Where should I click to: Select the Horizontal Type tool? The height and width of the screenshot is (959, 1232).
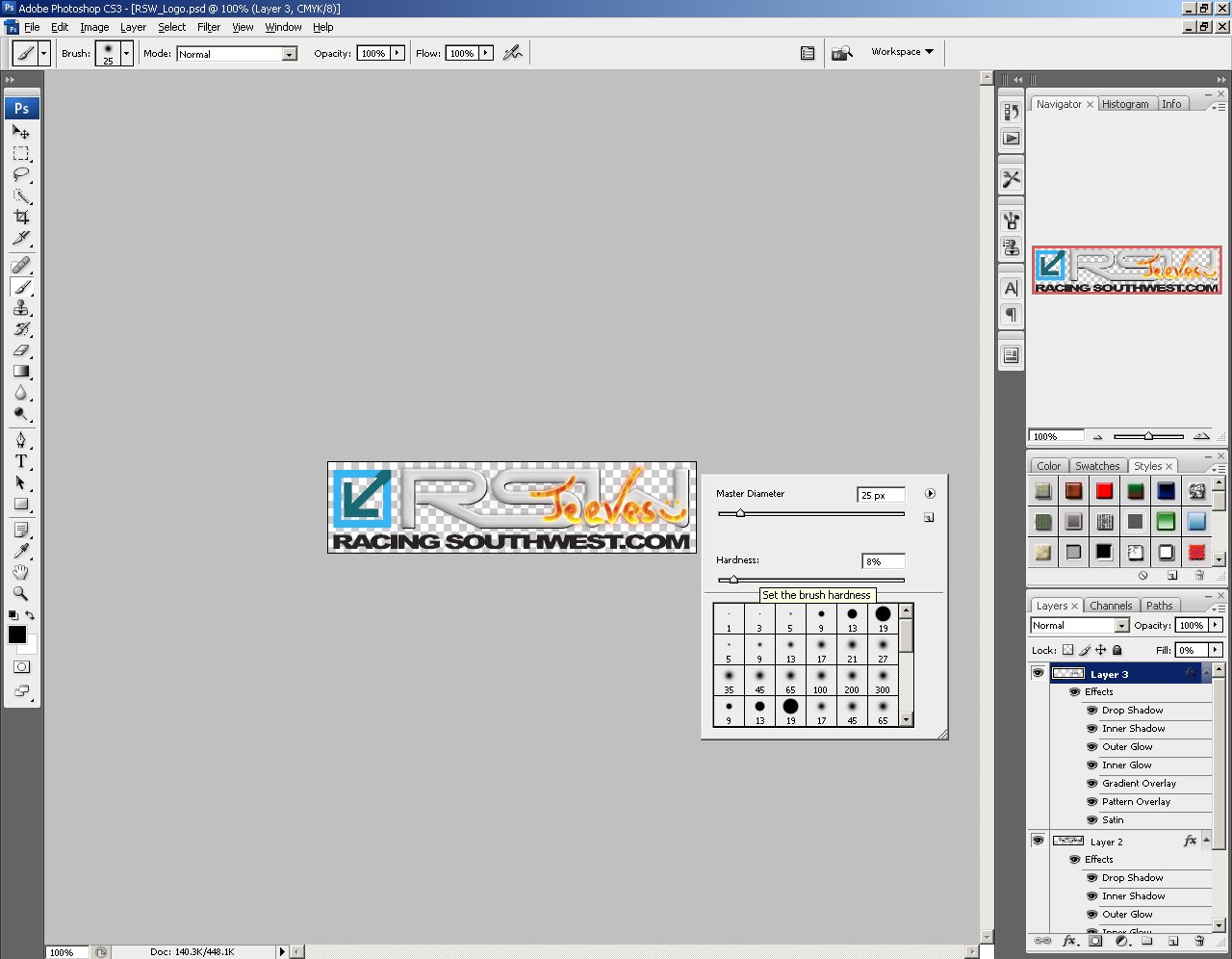click(x=21, y=461)
